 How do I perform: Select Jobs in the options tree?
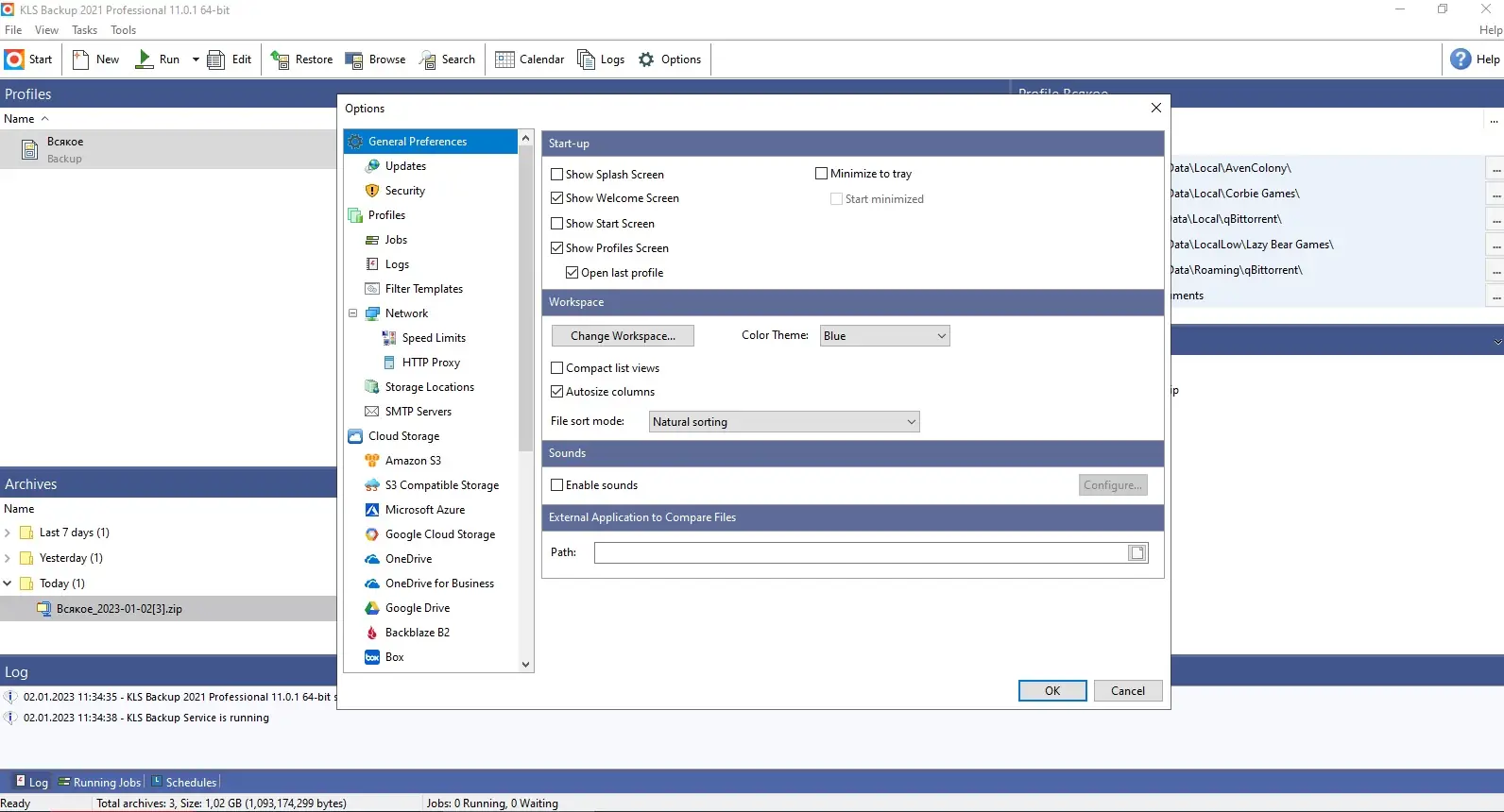pos(396,240)
